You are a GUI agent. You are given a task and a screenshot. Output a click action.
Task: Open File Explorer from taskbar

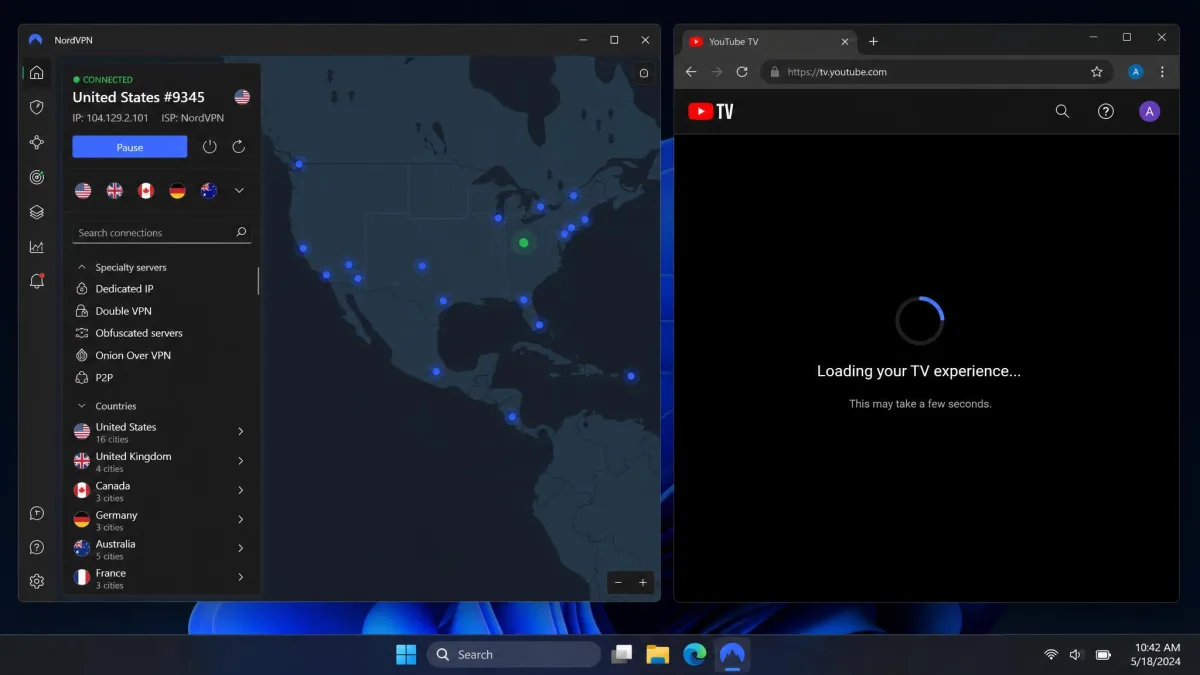tap(657, 654)
